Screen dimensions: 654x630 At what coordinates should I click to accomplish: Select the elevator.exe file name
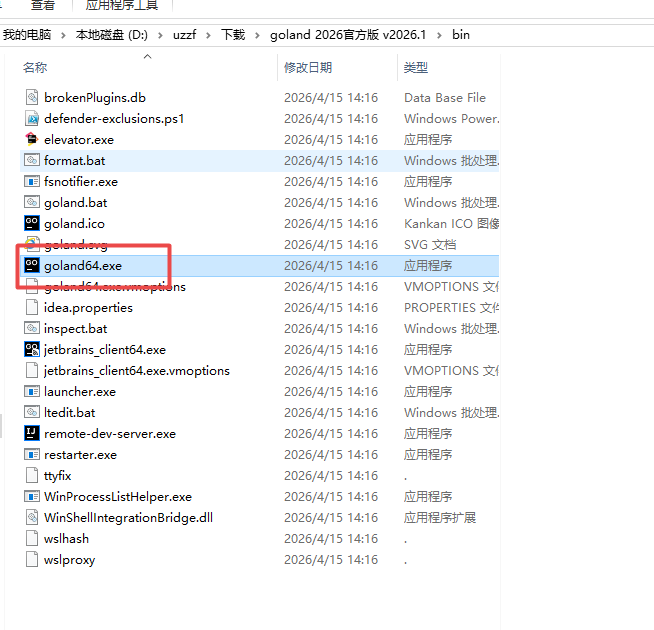tap(79, 140)
